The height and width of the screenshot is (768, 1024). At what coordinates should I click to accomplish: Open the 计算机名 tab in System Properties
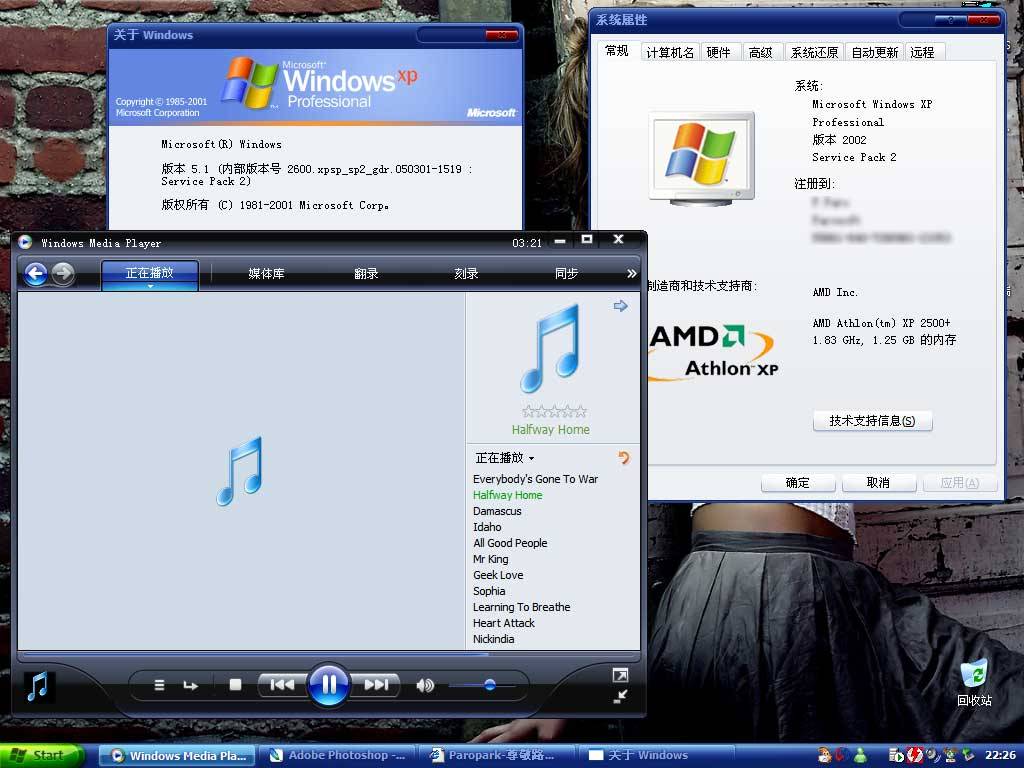670,52
